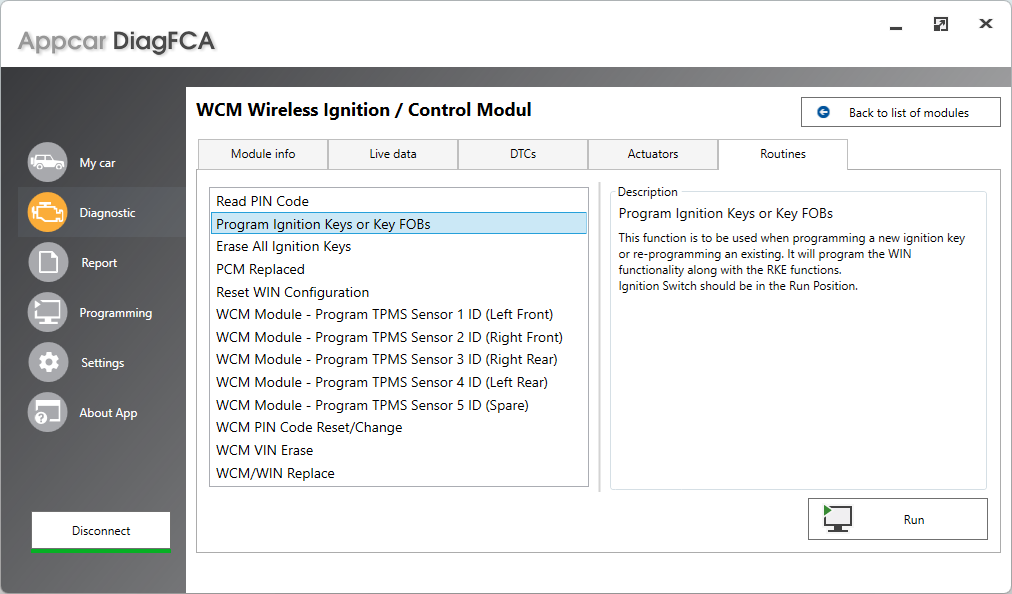This screenshot has width=1012, height=594.
Task: Click the Report document icon
Action: 47,262
